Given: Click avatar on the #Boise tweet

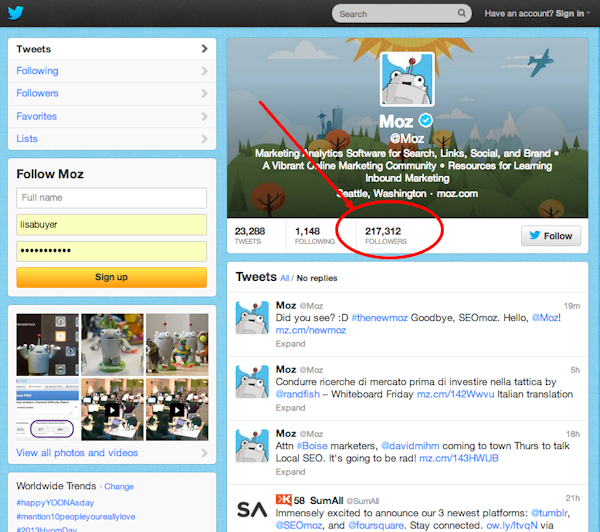Looking at the screenshot, I should 252,446.
